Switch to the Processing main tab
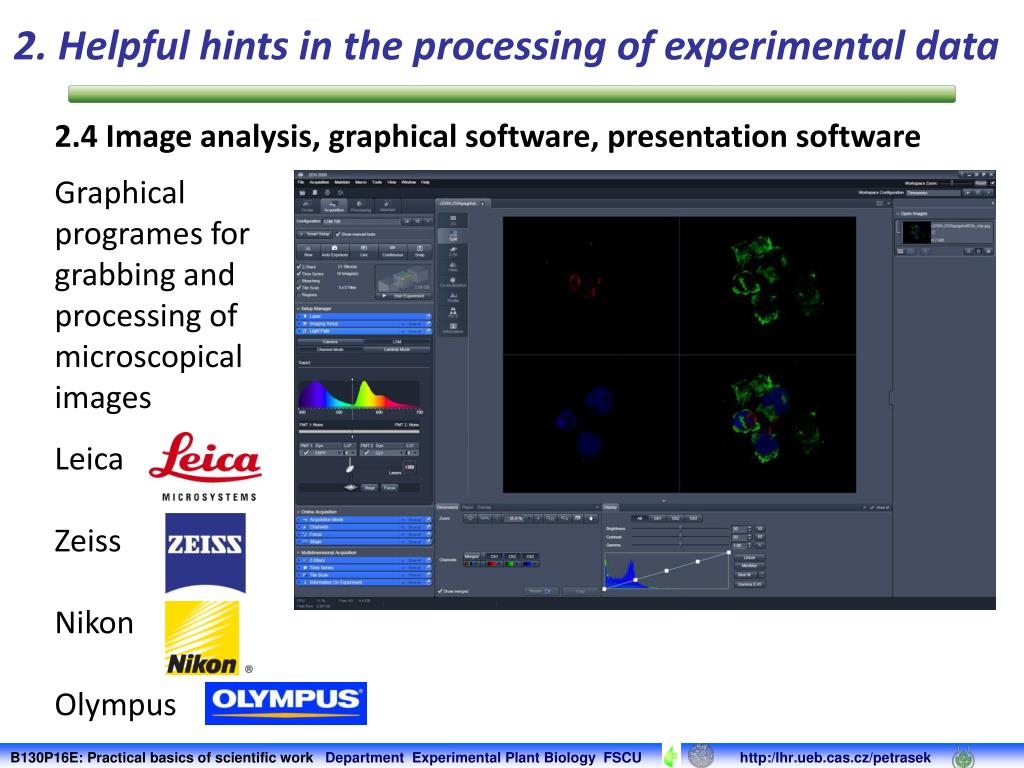Viewport: 1024px width, 768px height. pyautogui.click(x=360, y=206)
